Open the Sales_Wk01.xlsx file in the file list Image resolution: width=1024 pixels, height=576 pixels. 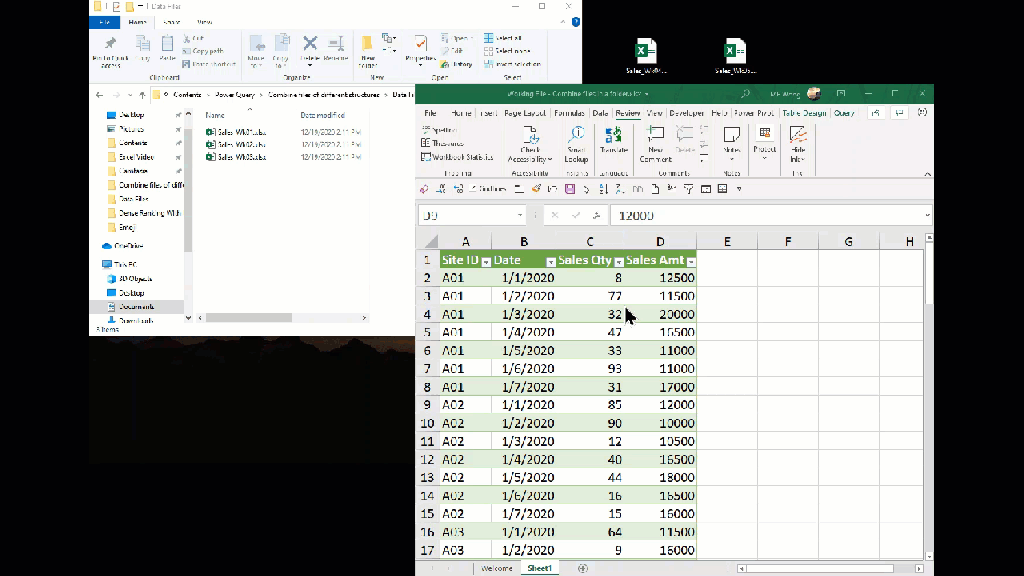(241, 131)
